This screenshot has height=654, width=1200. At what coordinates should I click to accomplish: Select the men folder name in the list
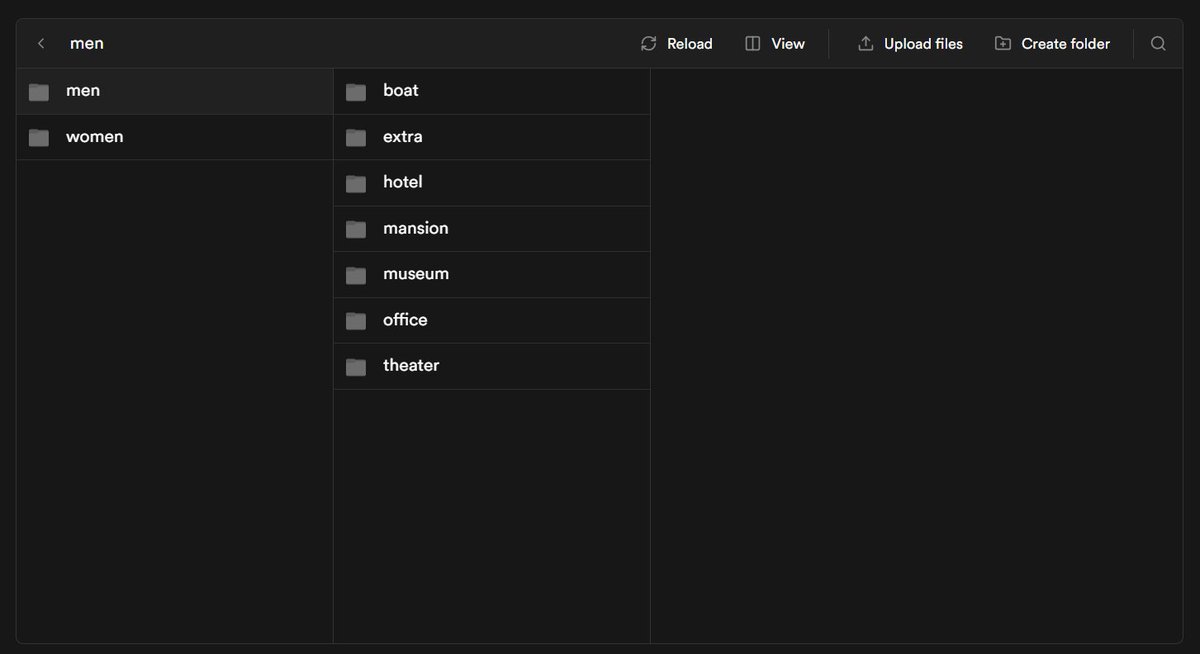[83, 90]
